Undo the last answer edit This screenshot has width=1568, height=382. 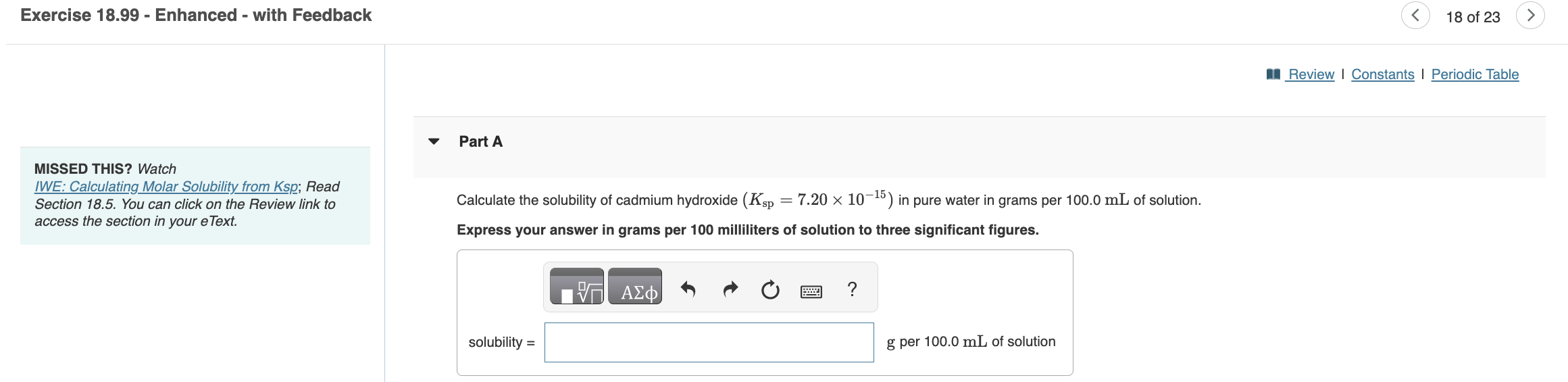click(688, 289)
